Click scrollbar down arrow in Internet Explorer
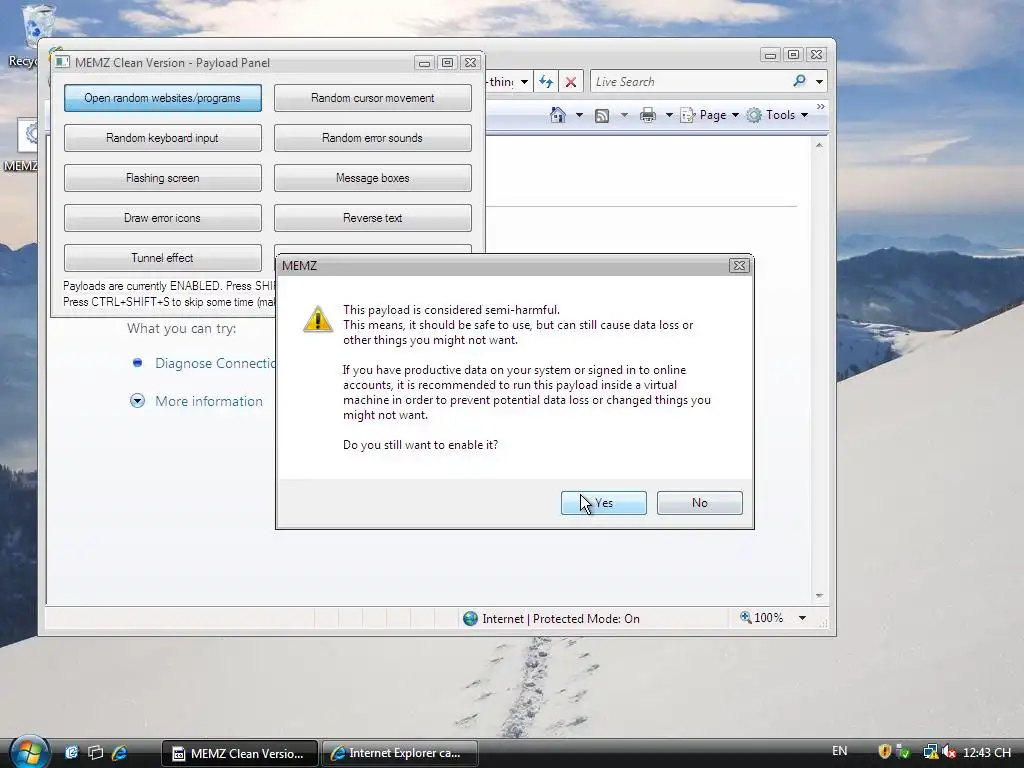1024x768 pixels. (x=819, y=596)
